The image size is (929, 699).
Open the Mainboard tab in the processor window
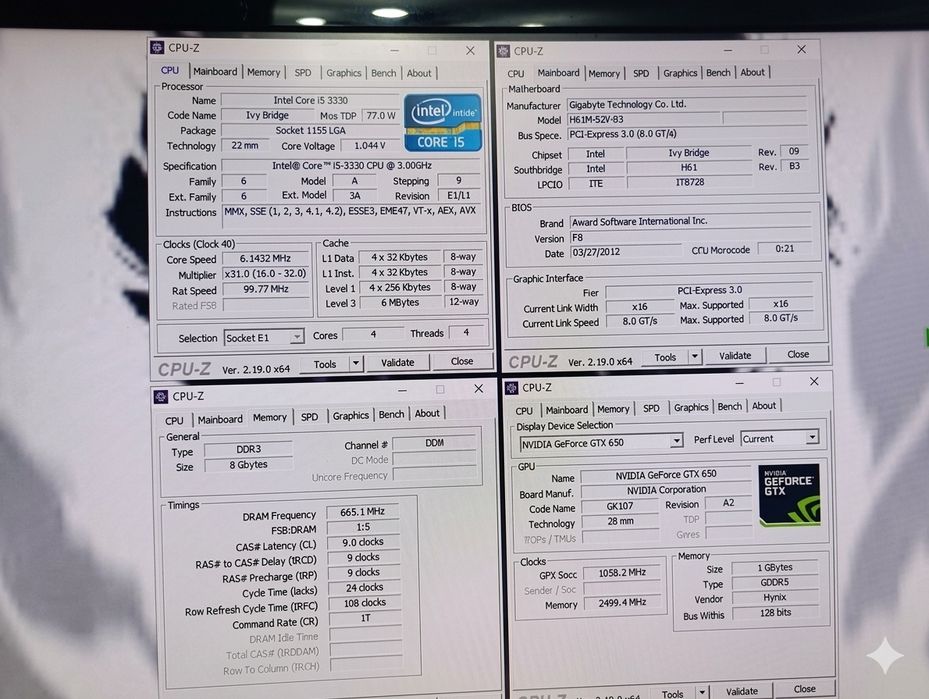pyautogui.click(x=215, y=72)
